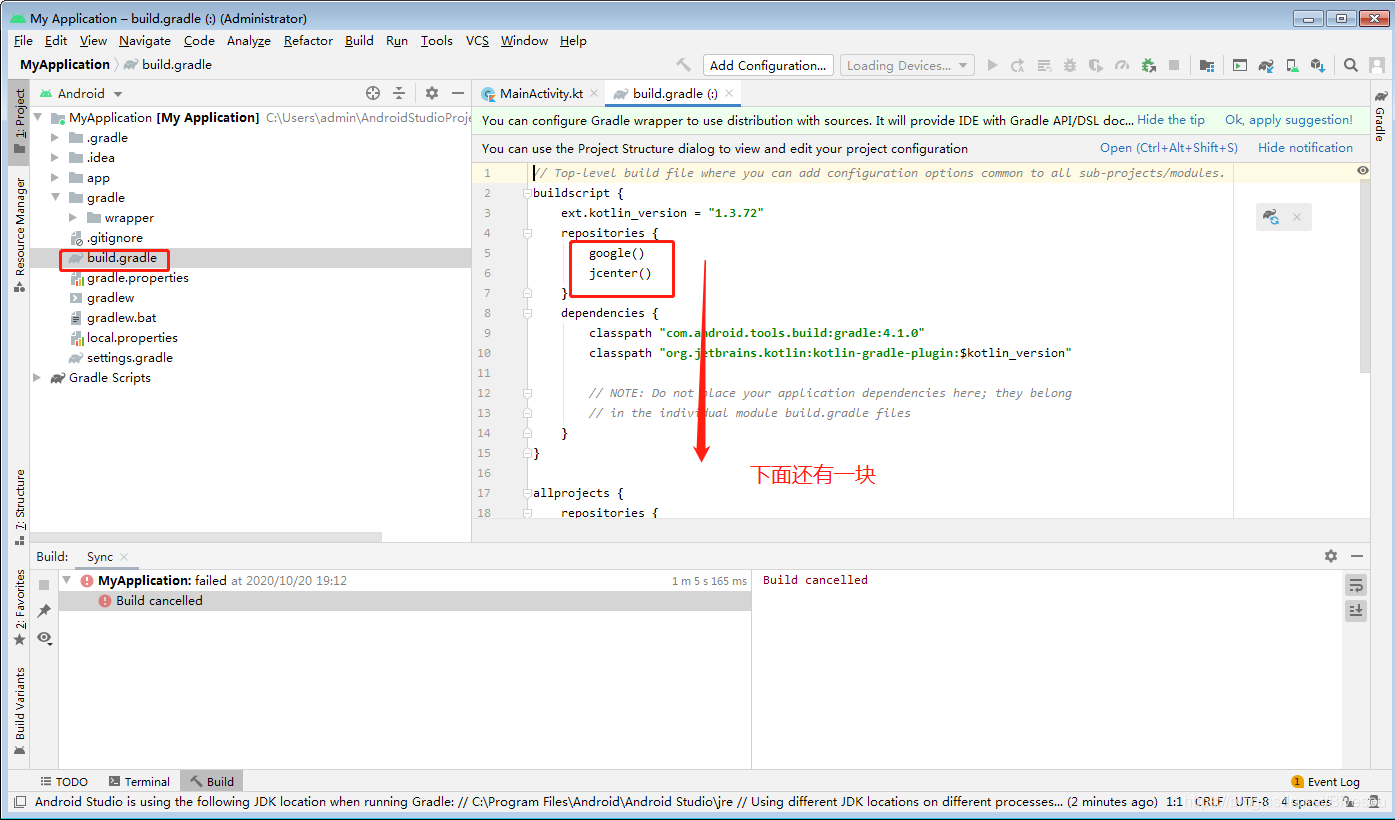
Task: Open Project panel settings gear
Action: pos(432,93)
